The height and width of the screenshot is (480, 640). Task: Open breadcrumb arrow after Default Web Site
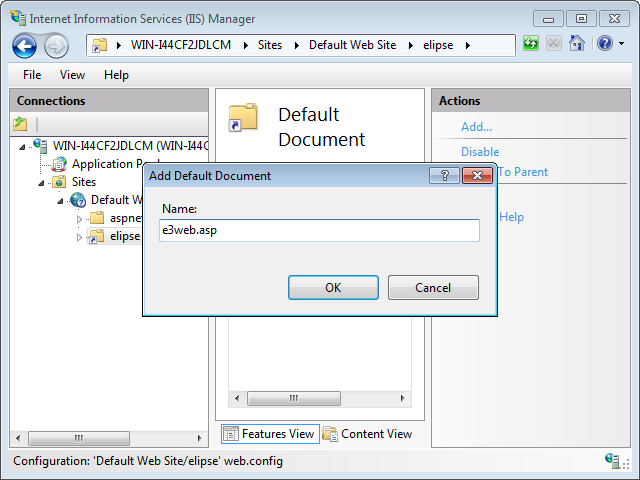click(411, 45)
